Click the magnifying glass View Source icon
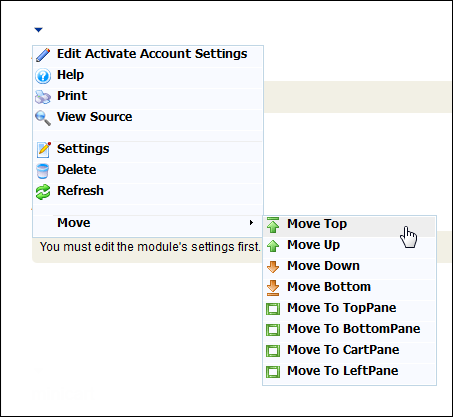The width and height of the screenshot is (453, 417). tap(43, 118)
